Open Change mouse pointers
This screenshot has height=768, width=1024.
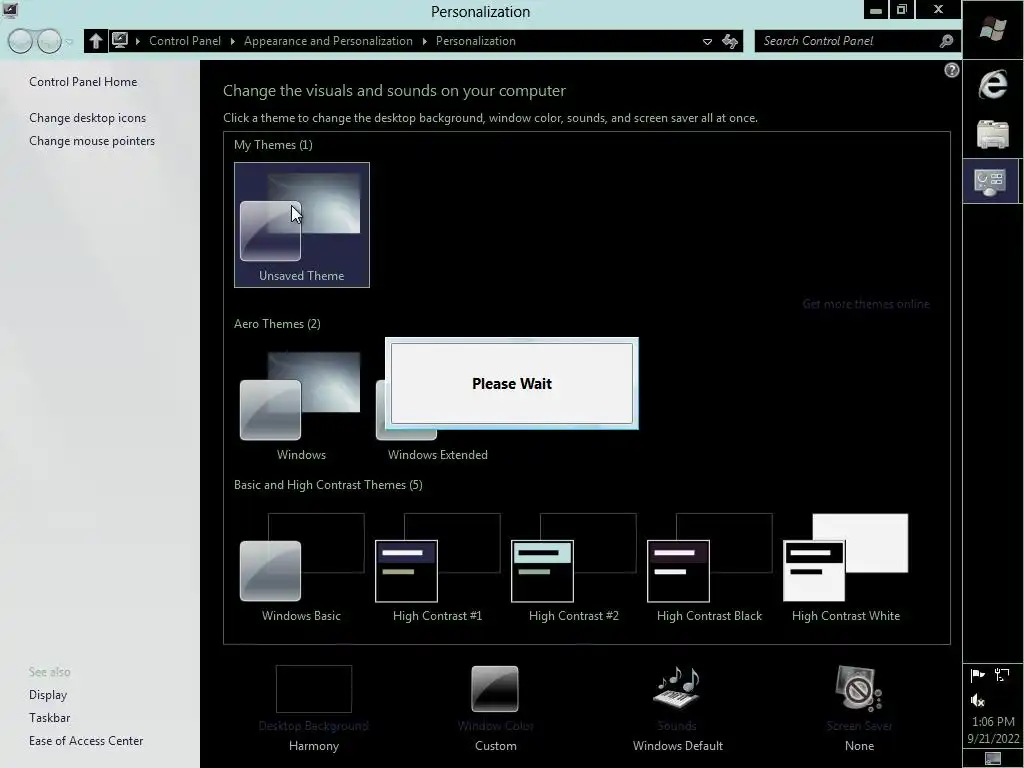coord(92,140)
